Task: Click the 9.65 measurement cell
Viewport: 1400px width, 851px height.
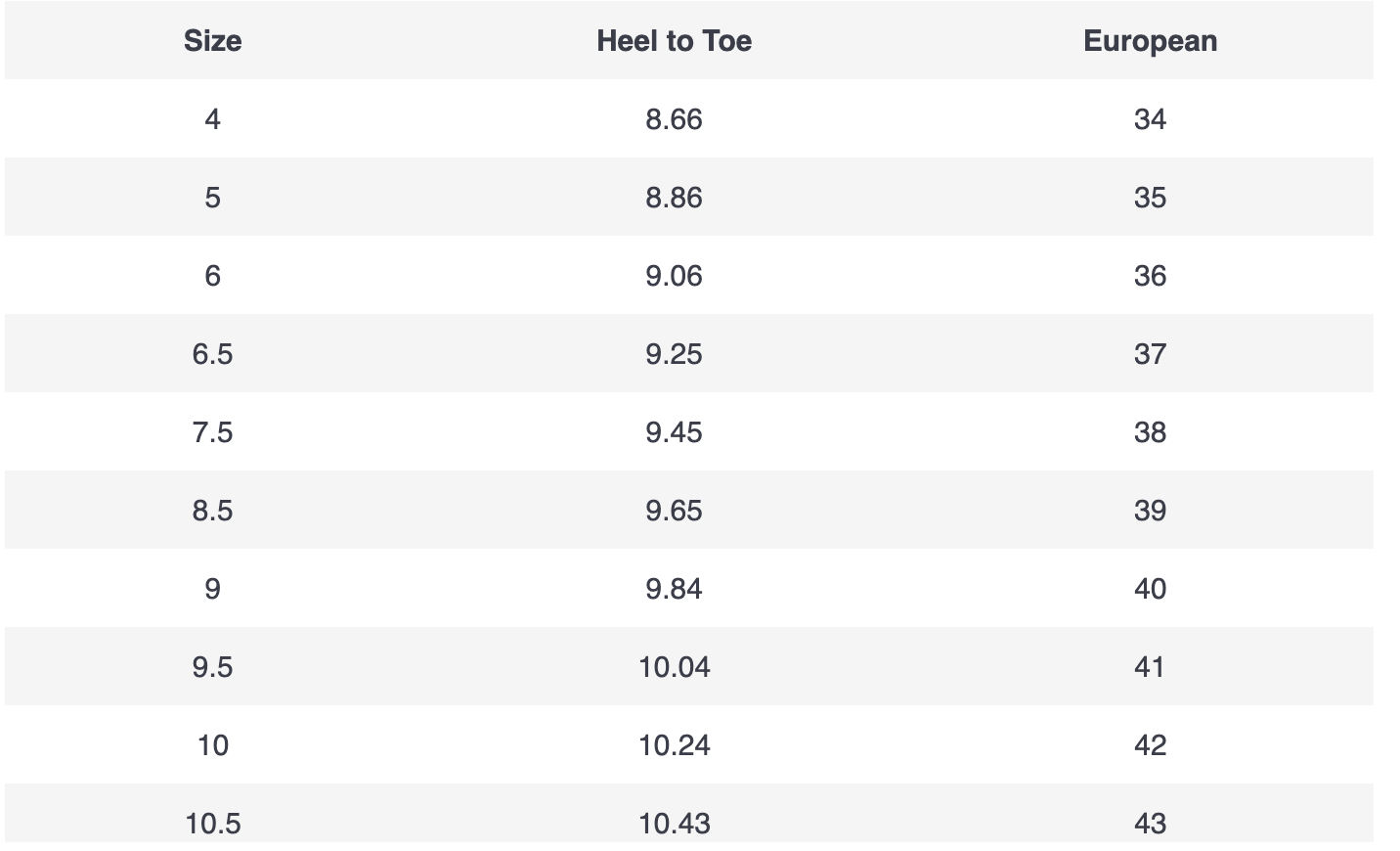Action: (674, 511)
